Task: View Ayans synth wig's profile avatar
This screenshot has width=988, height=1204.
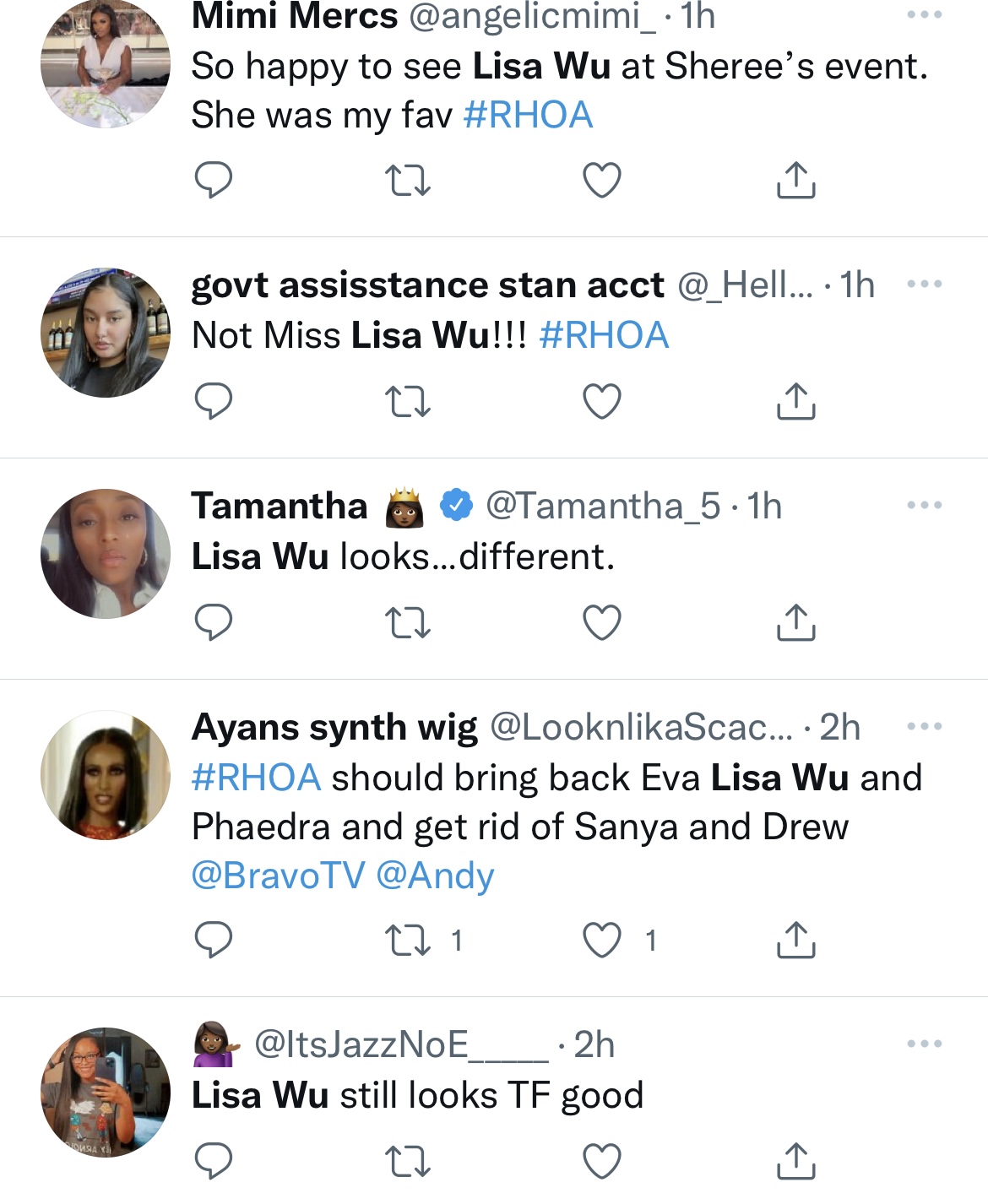Action: (106, 774)
